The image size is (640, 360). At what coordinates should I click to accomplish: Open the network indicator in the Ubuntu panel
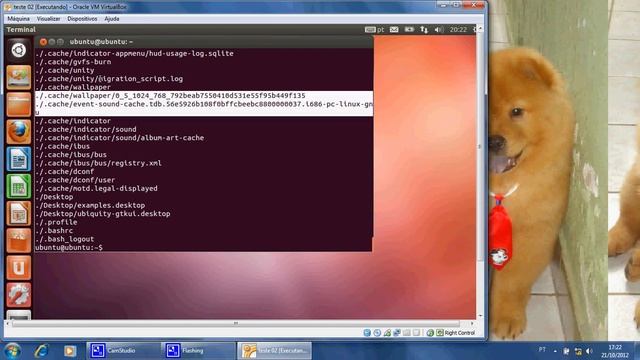point(424,29)
